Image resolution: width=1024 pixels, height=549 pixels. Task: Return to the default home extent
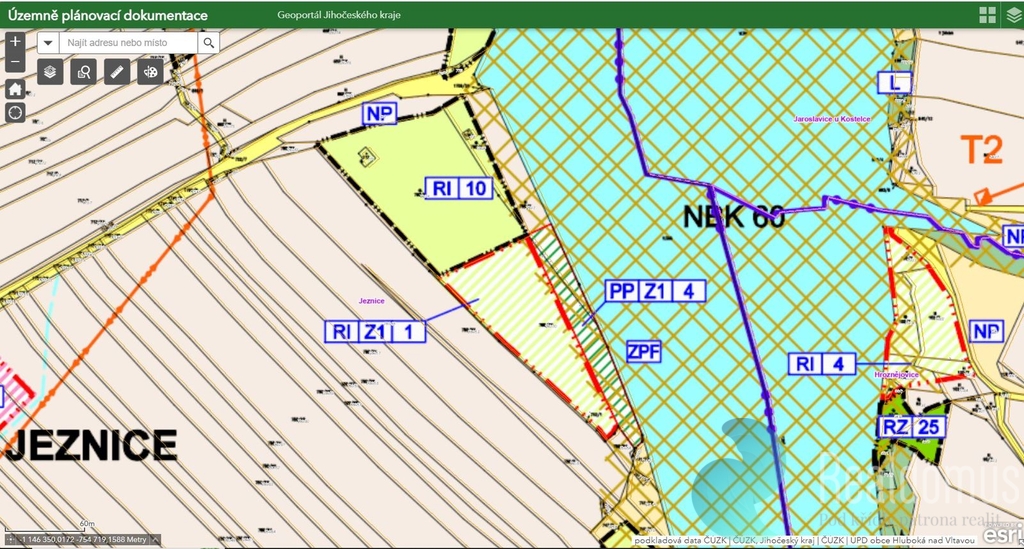tap(15, 88)
